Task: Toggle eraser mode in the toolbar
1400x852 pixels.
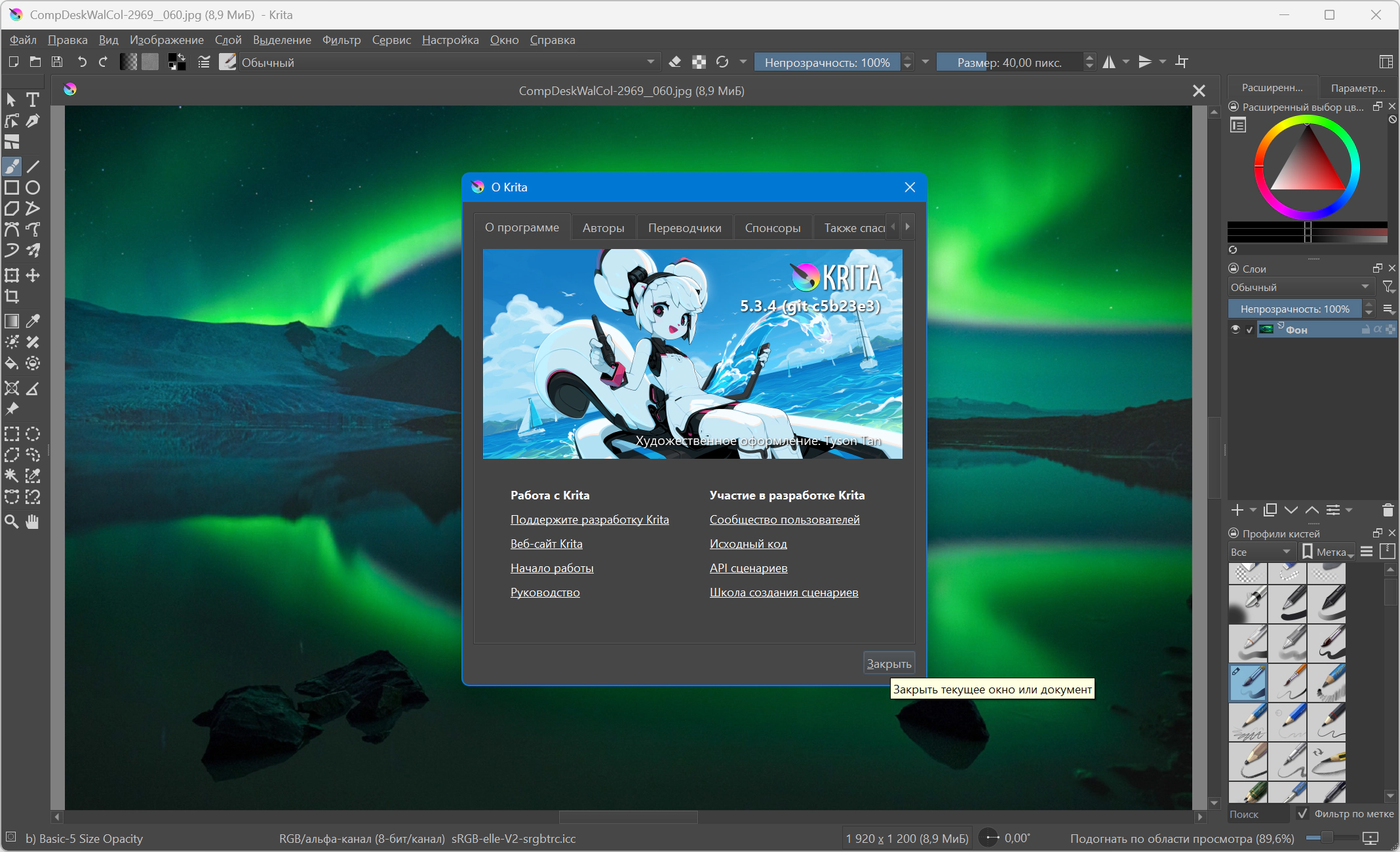Action: pos(674,62)
